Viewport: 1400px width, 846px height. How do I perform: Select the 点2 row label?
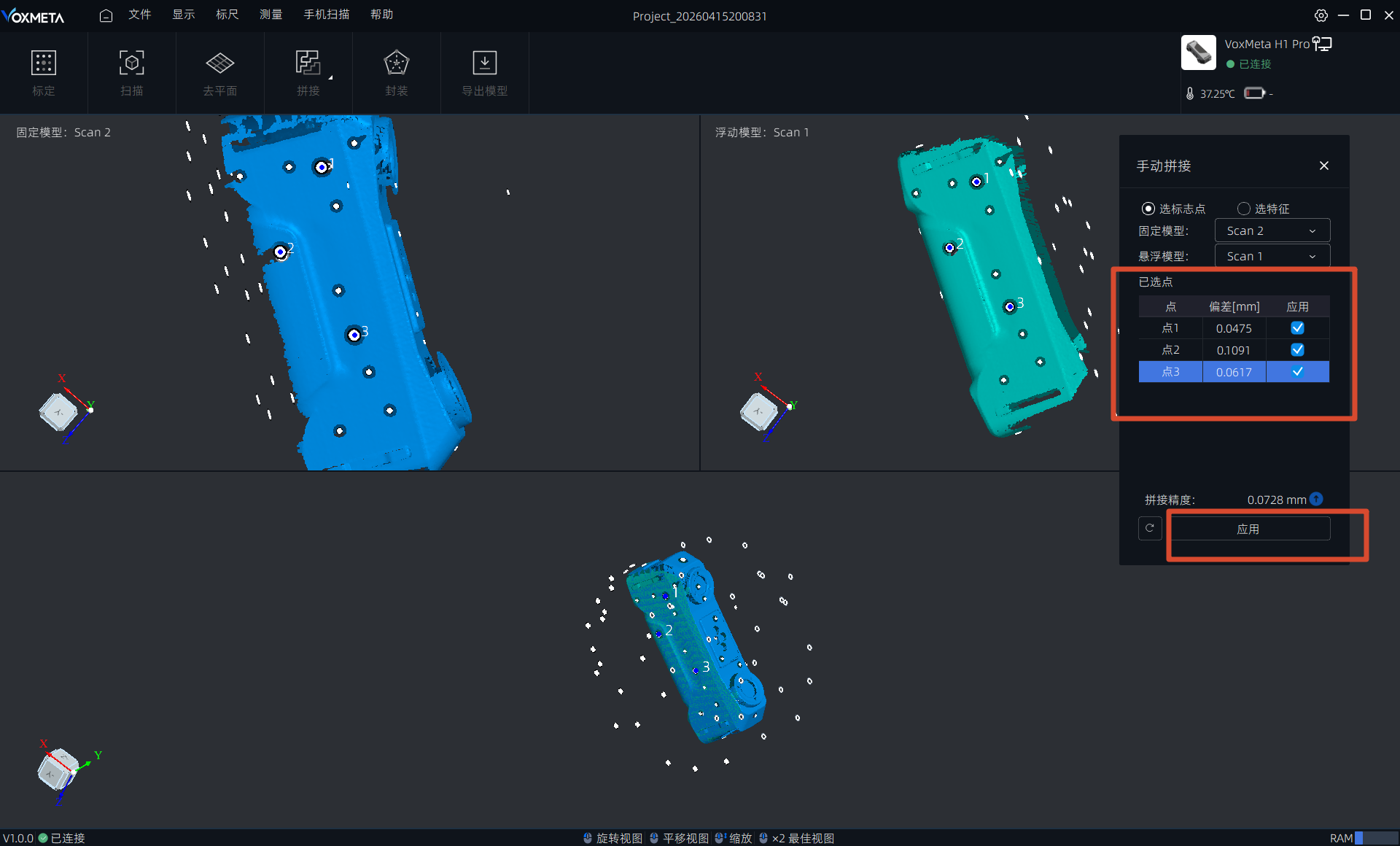click(x=1170, y=350)
